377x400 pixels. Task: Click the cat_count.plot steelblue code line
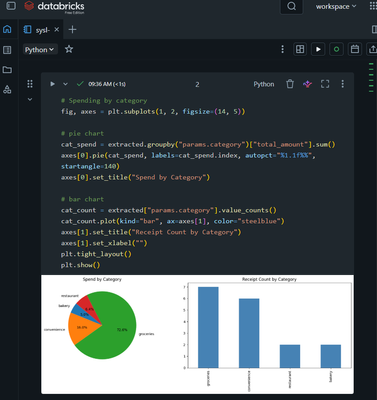click(x=173, y=221)
